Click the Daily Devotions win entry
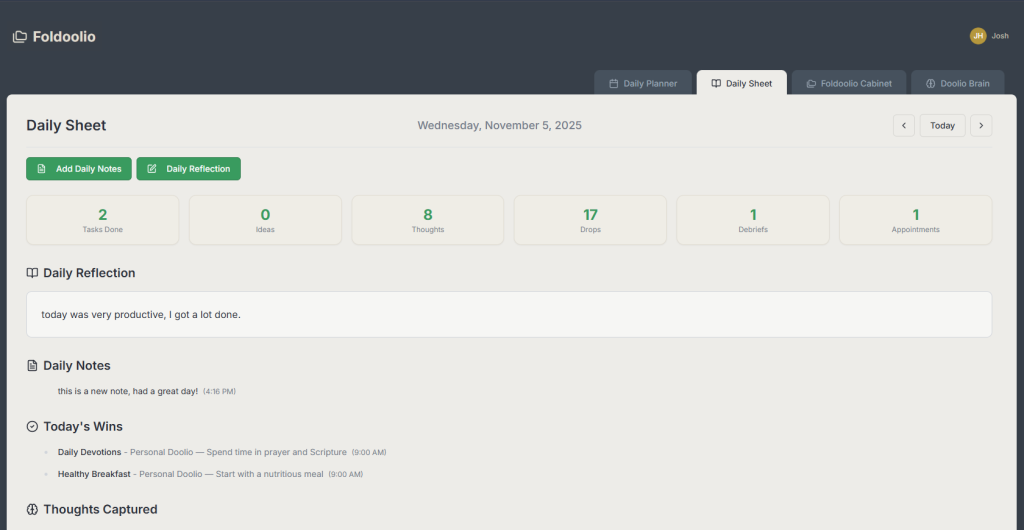1024x530 pixels. [90, 453]
